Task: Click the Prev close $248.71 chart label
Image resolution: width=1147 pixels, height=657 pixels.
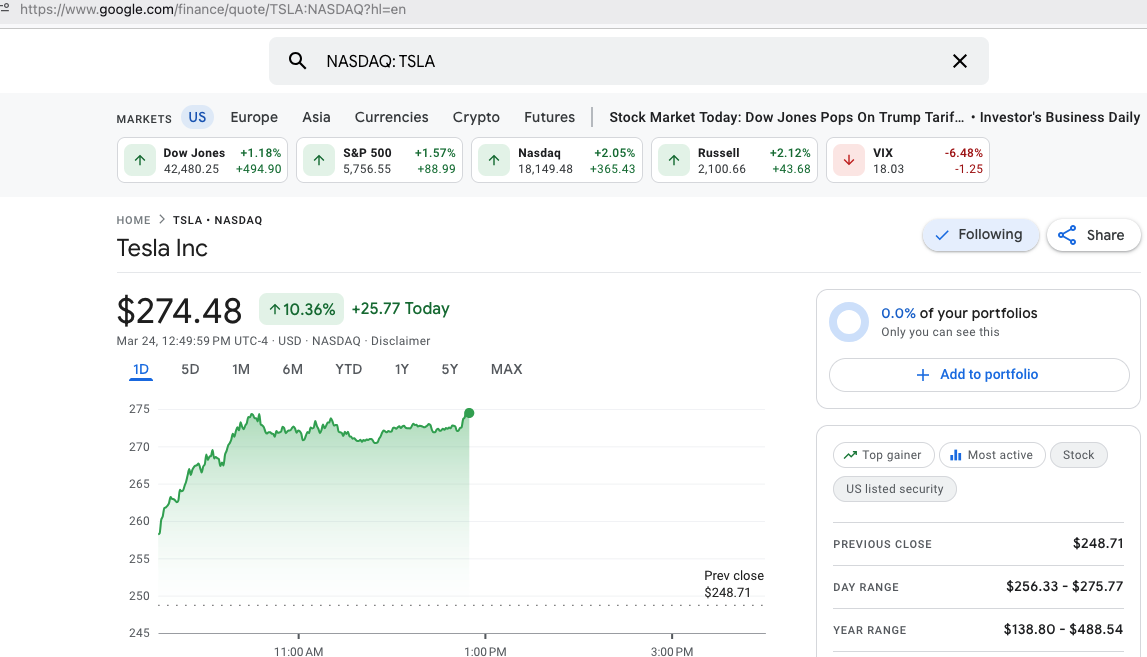Action: 734,584
